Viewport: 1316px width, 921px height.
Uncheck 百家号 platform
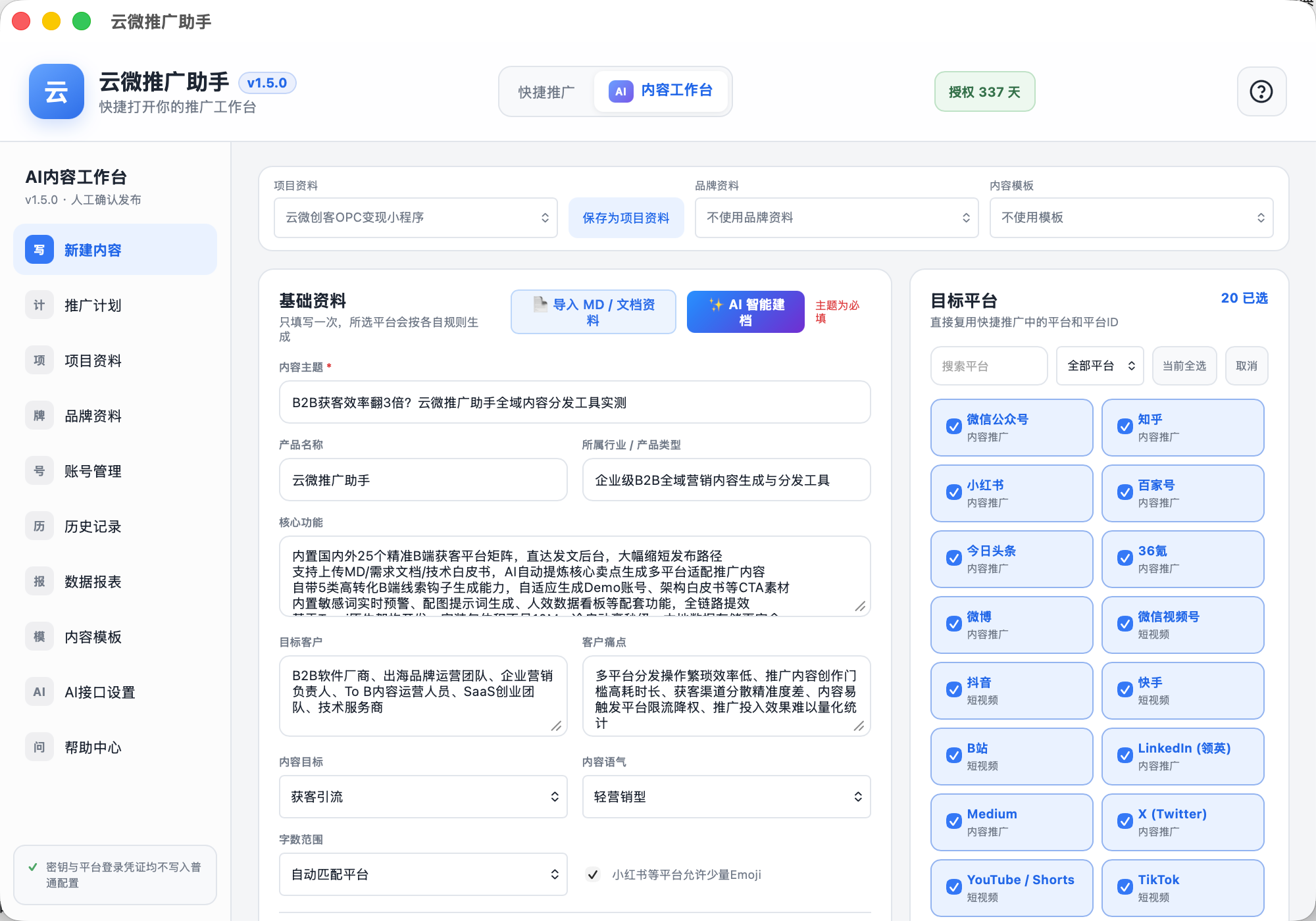tap(1125, 492)
